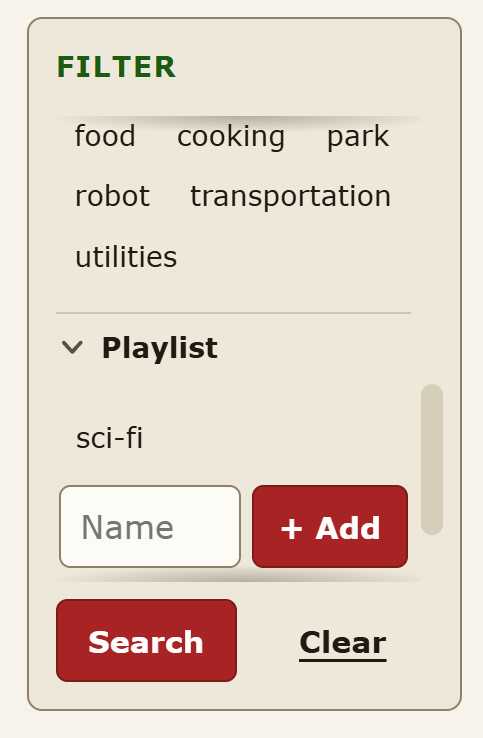Click the scrollbar thumb beside sci-fi
The image size is (483, 738).
coord(432,459)
